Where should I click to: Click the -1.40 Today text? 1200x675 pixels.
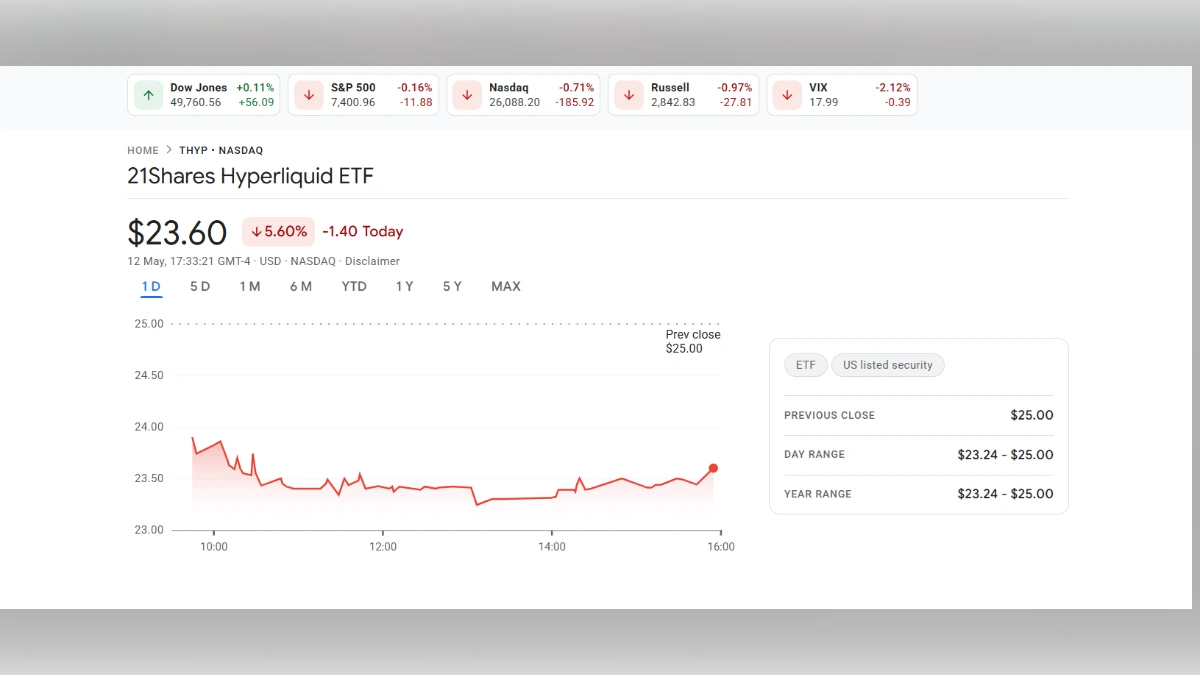tap(363, 232)
